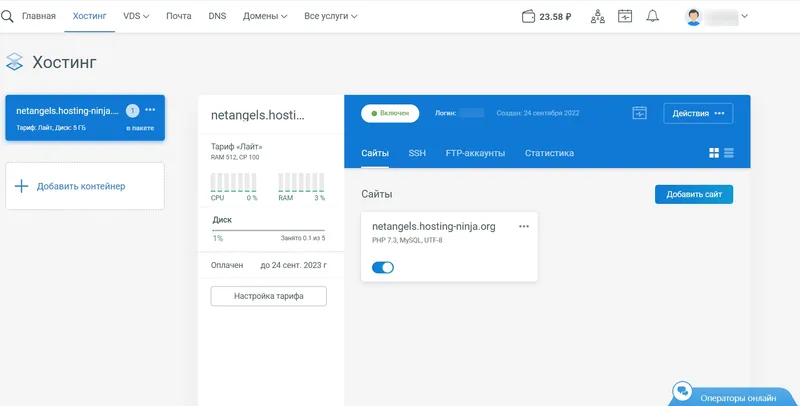Click the RAM usage bar graph
Viewport: 800px width, 406px height.
tap(301, 183)
